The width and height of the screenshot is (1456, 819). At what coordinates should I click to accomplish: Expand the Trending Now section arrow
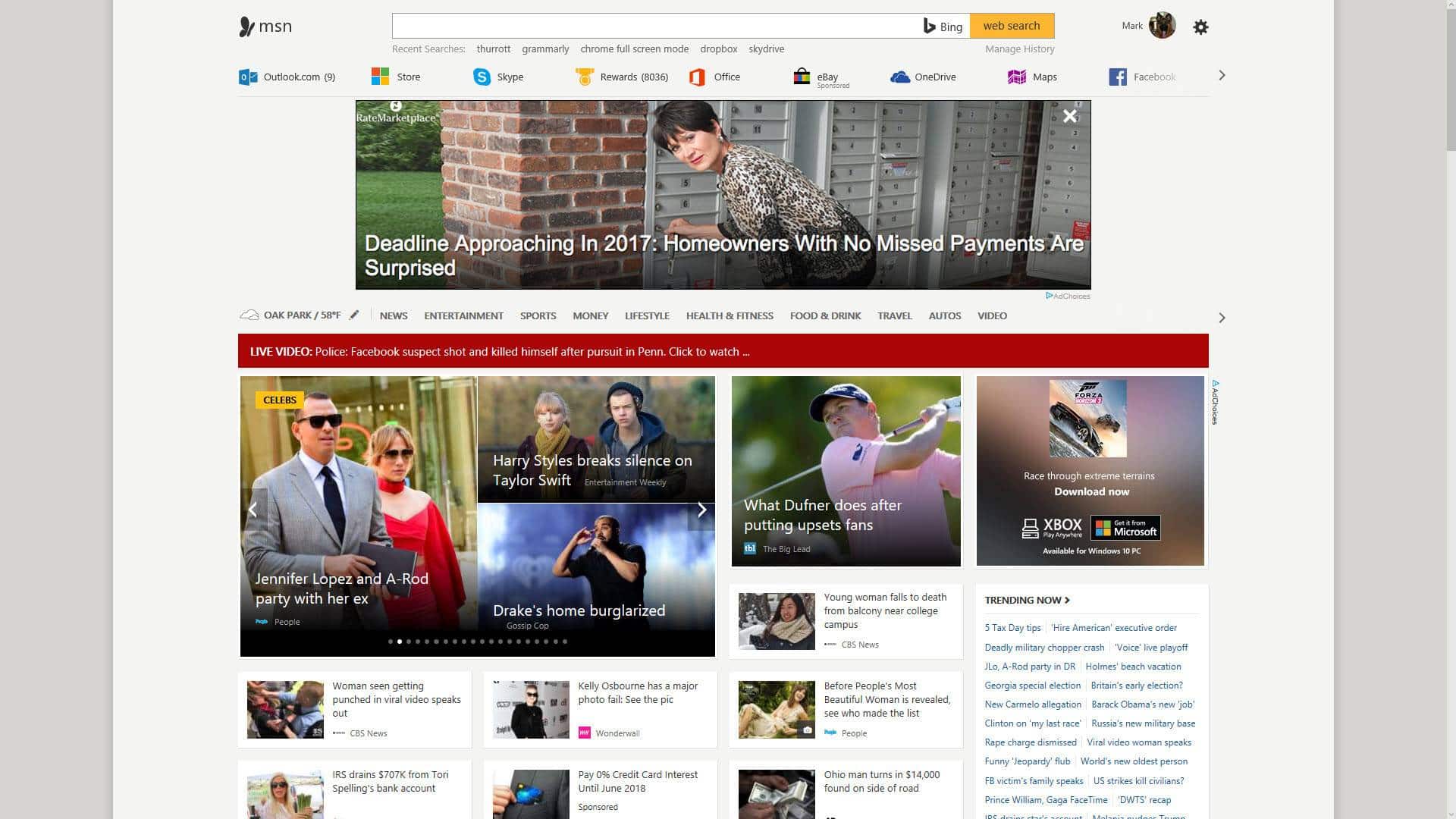coord(1067,600)
